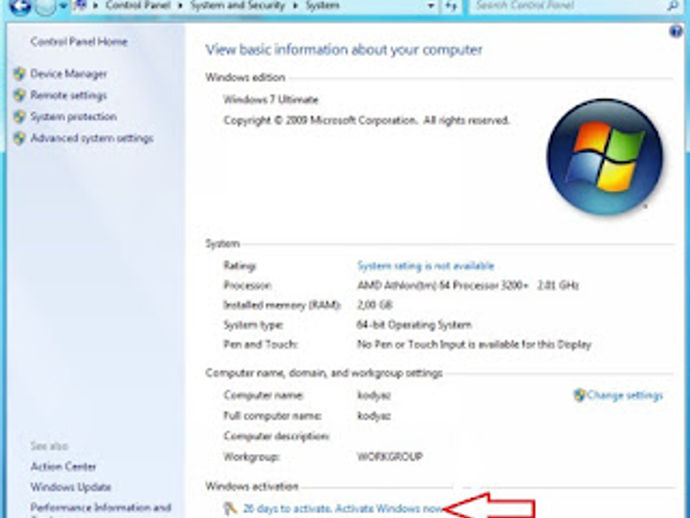
Task: Click '64-bit Operating System' text
Action: tap(414, 325)
